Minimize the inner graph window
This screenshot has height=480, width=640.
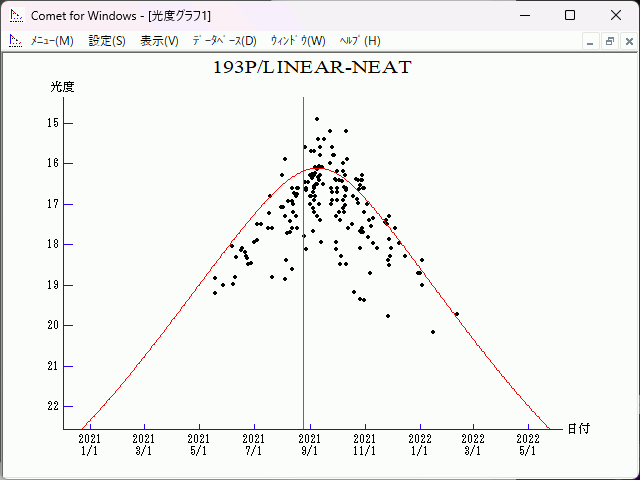click(590, 42)
